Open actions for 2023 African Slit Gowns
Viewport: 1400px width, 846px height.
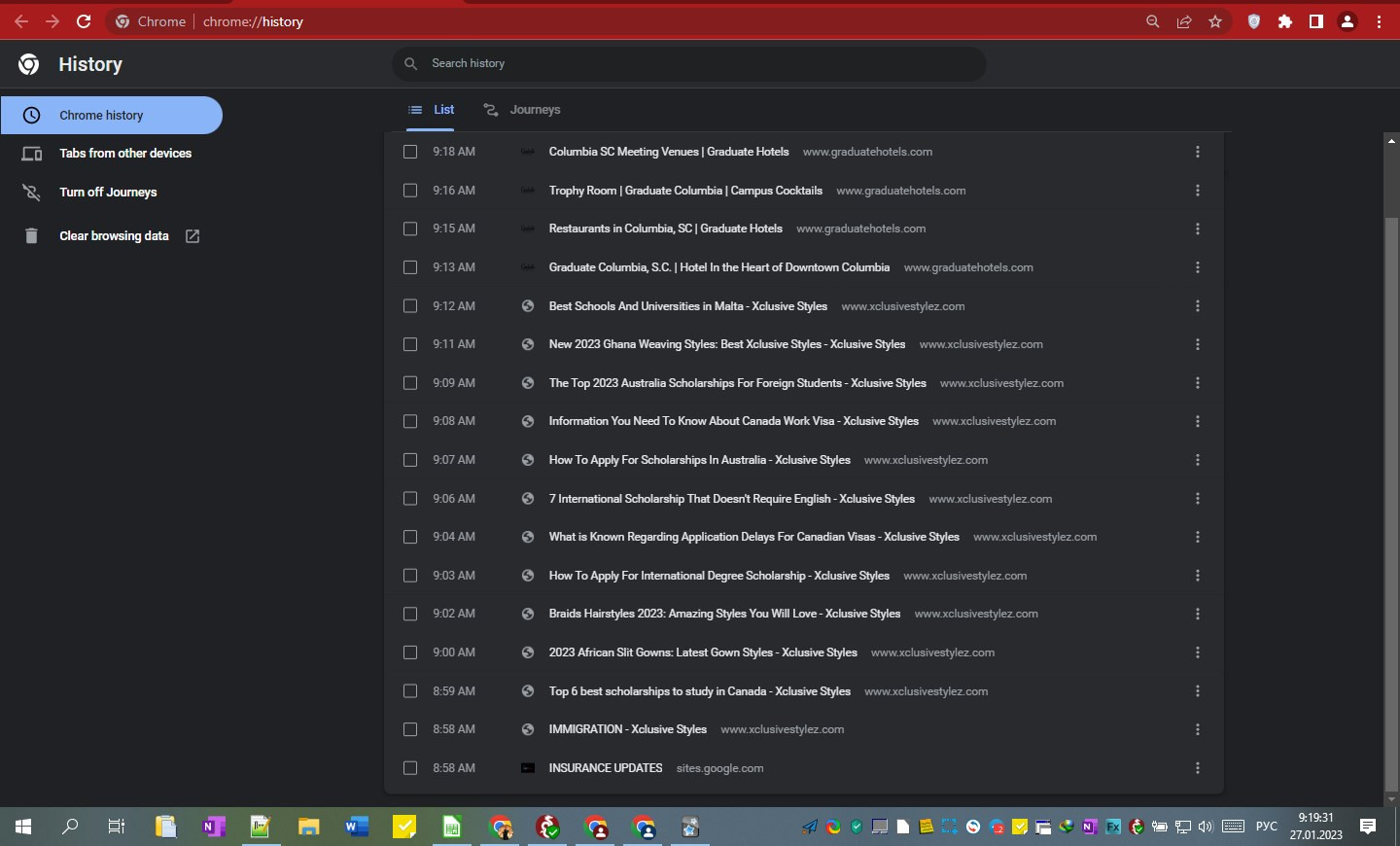point(1198,652)
